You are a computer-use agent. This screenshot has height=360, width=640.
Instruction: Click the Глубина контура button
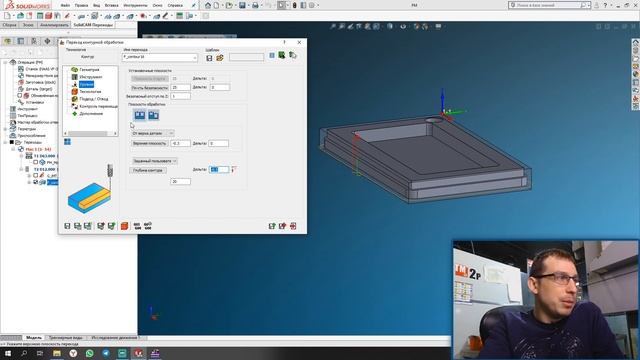[148, 170]
